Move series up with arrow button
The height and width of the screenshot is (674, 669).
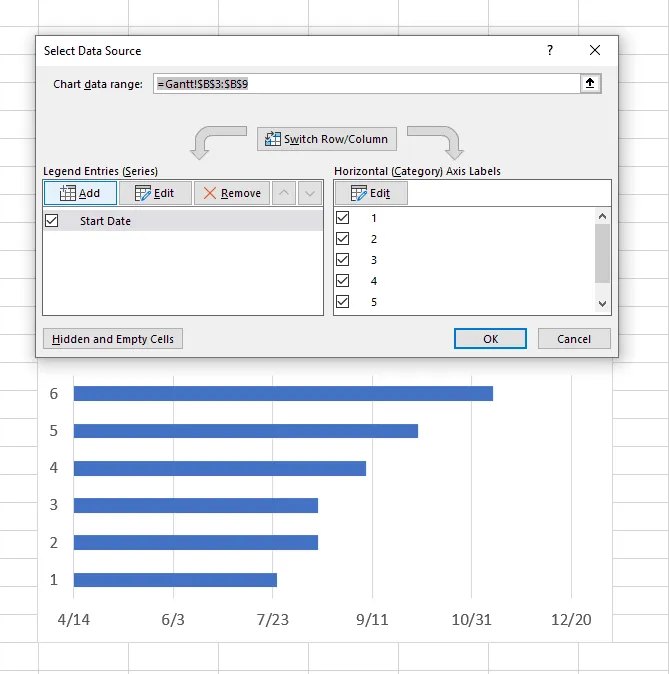tap(284, 193)
